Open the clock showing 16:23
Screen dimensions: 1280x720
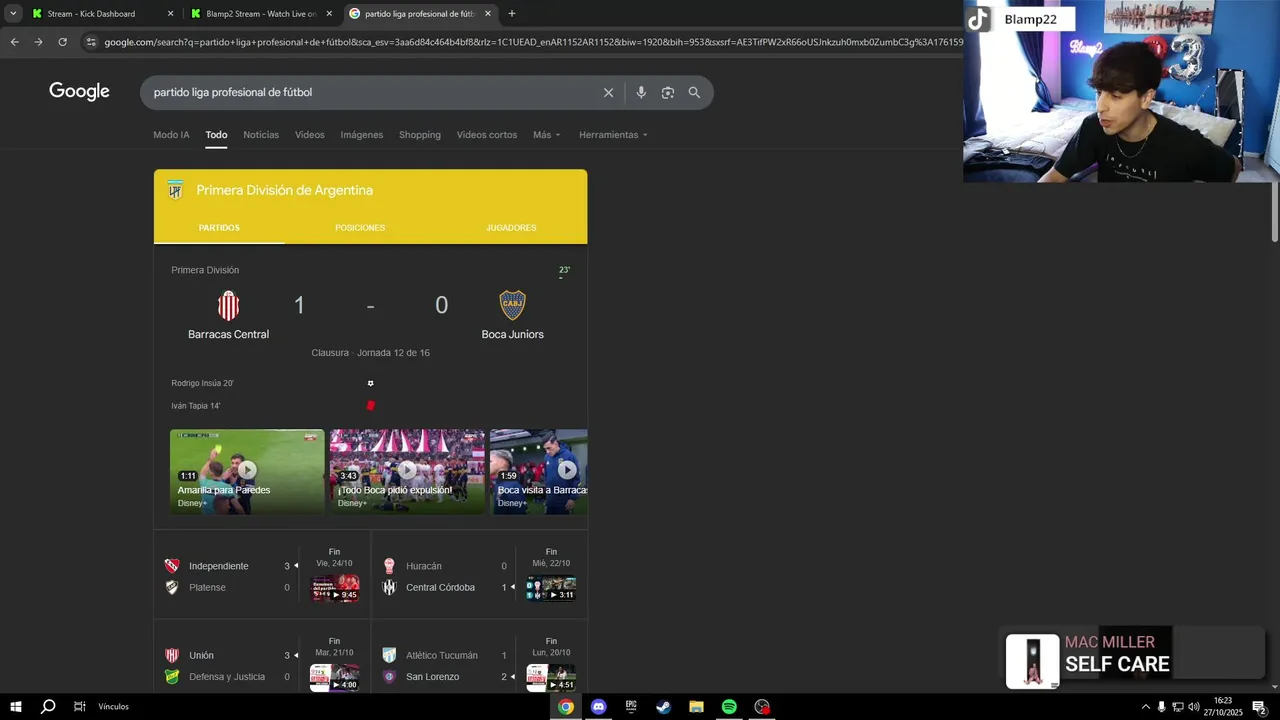tap(1222, 707)
